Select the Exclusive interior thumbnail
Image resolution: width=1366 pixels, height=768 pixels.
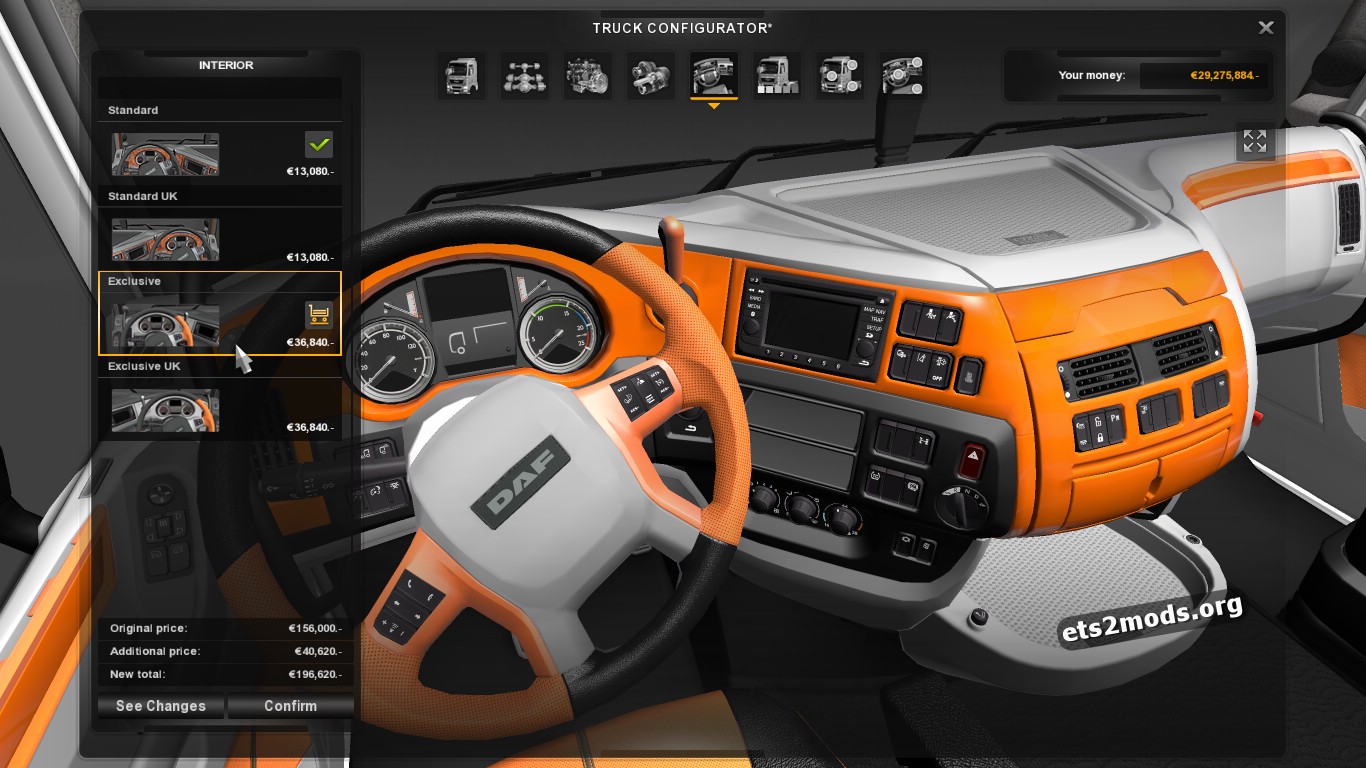(165, 325)
